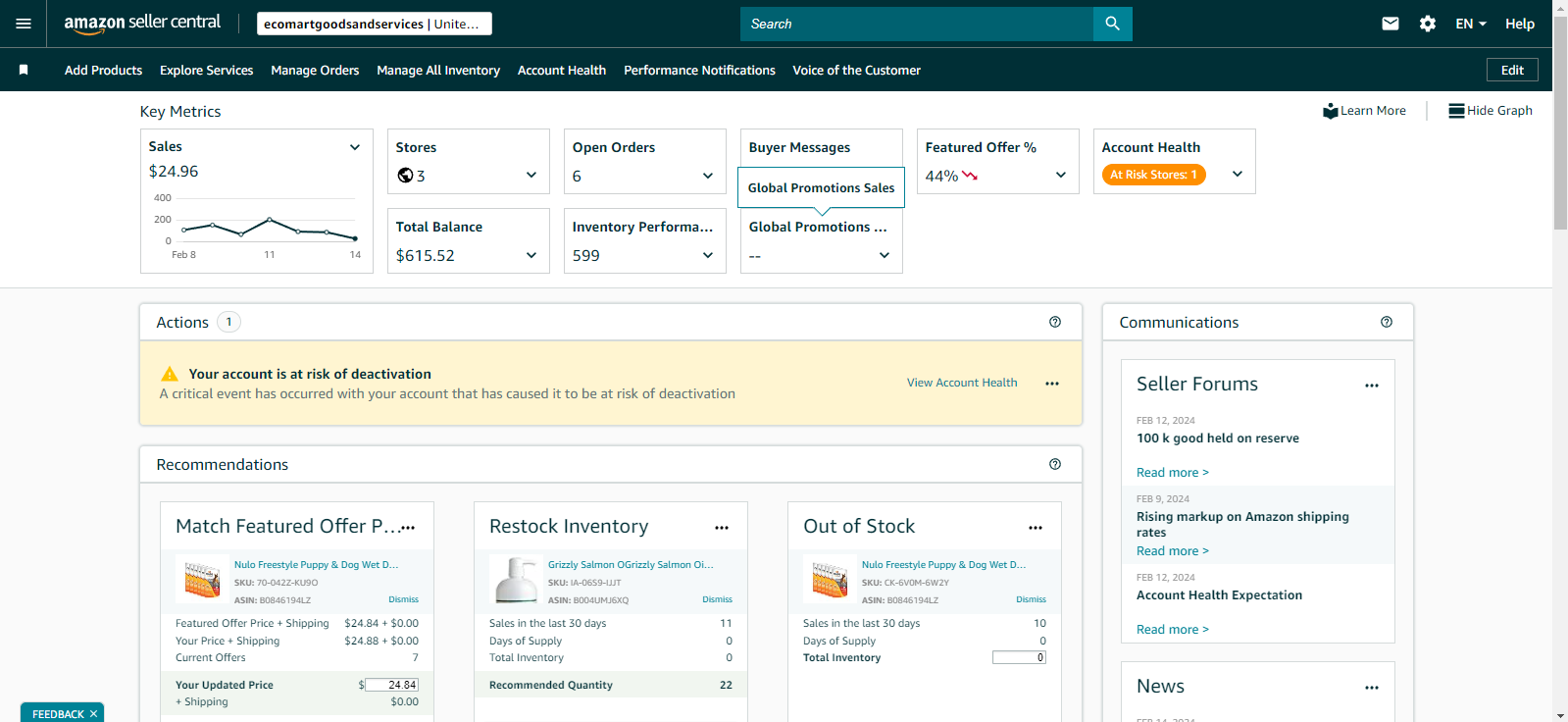Viewport: 1568px width, 722px height.
Task: Click the warning triangle icon
Action: coord(170,374)
